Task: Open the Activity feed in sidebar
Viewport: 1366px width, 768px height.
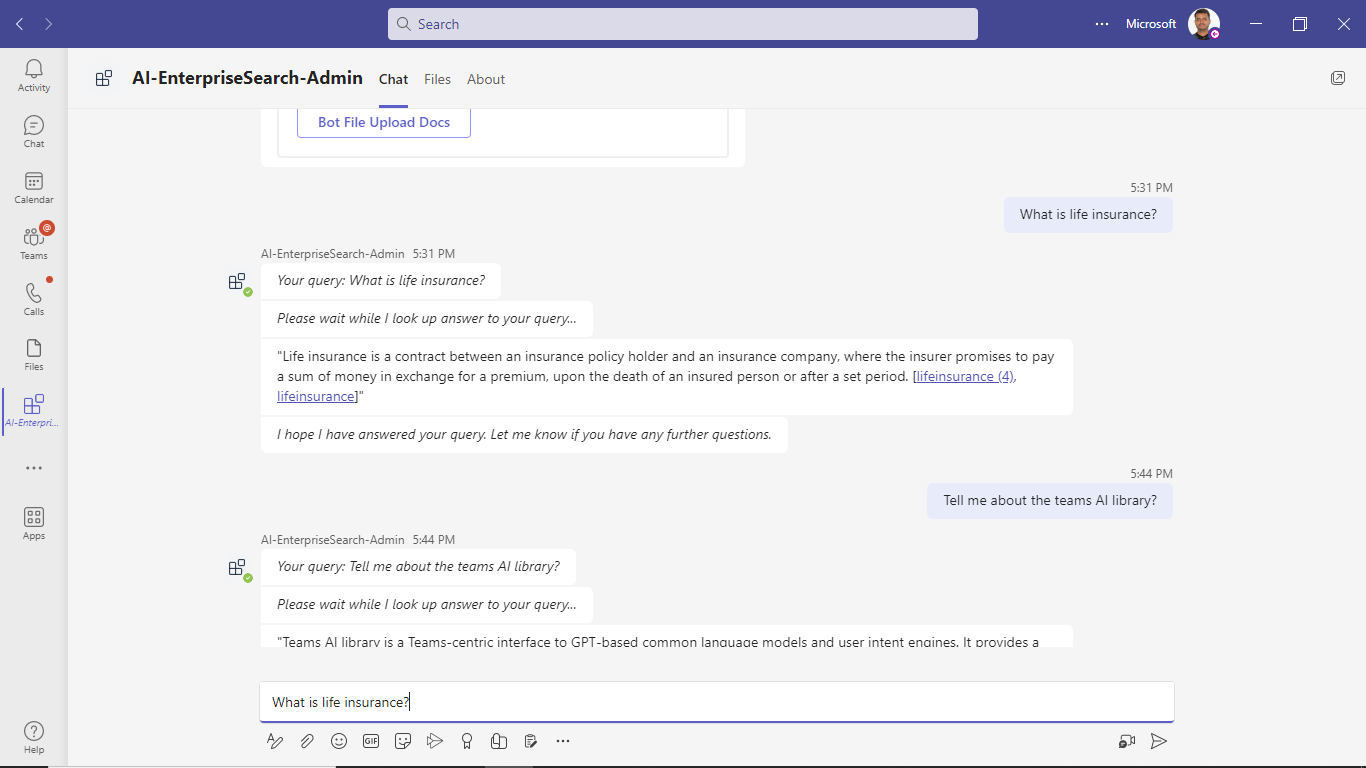Action: [x=34, y=75]
